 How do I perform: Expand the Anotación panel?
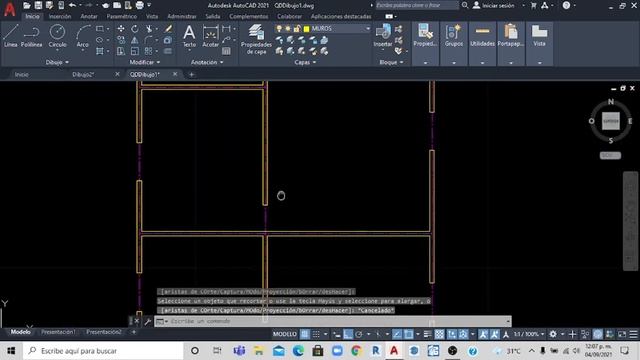[x=207, y=62]
